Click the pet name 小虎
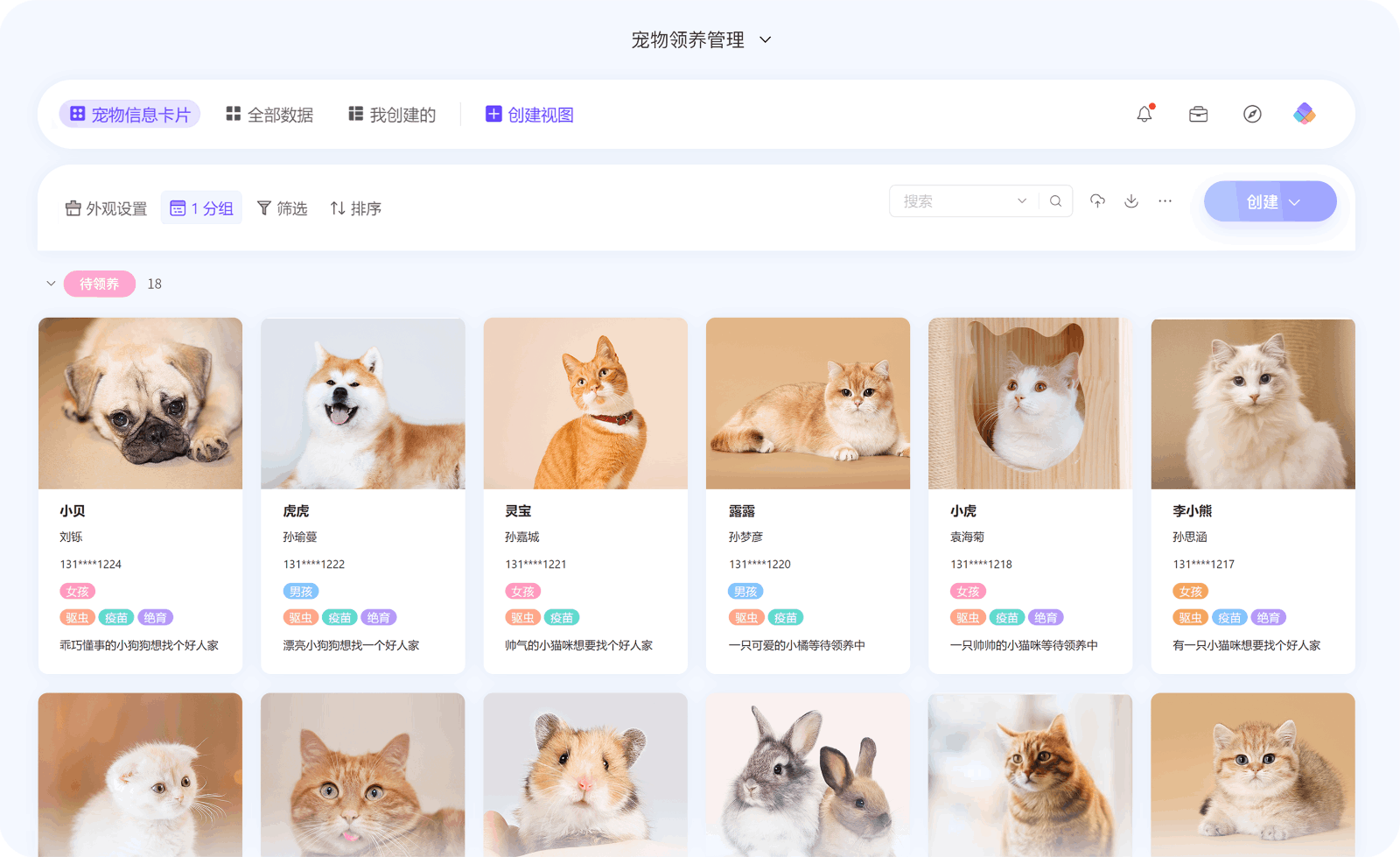1400x857 pixels. click(963, 511)
